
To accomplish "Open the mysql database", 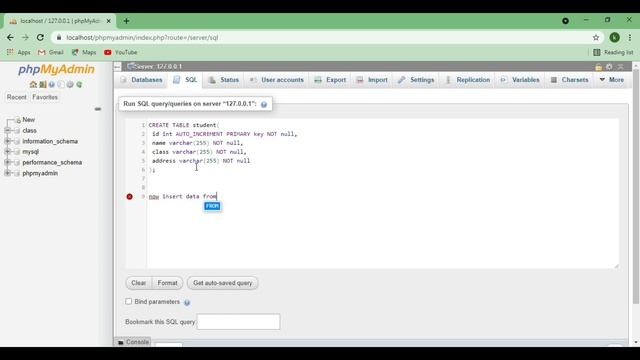I will pos(31,151).
